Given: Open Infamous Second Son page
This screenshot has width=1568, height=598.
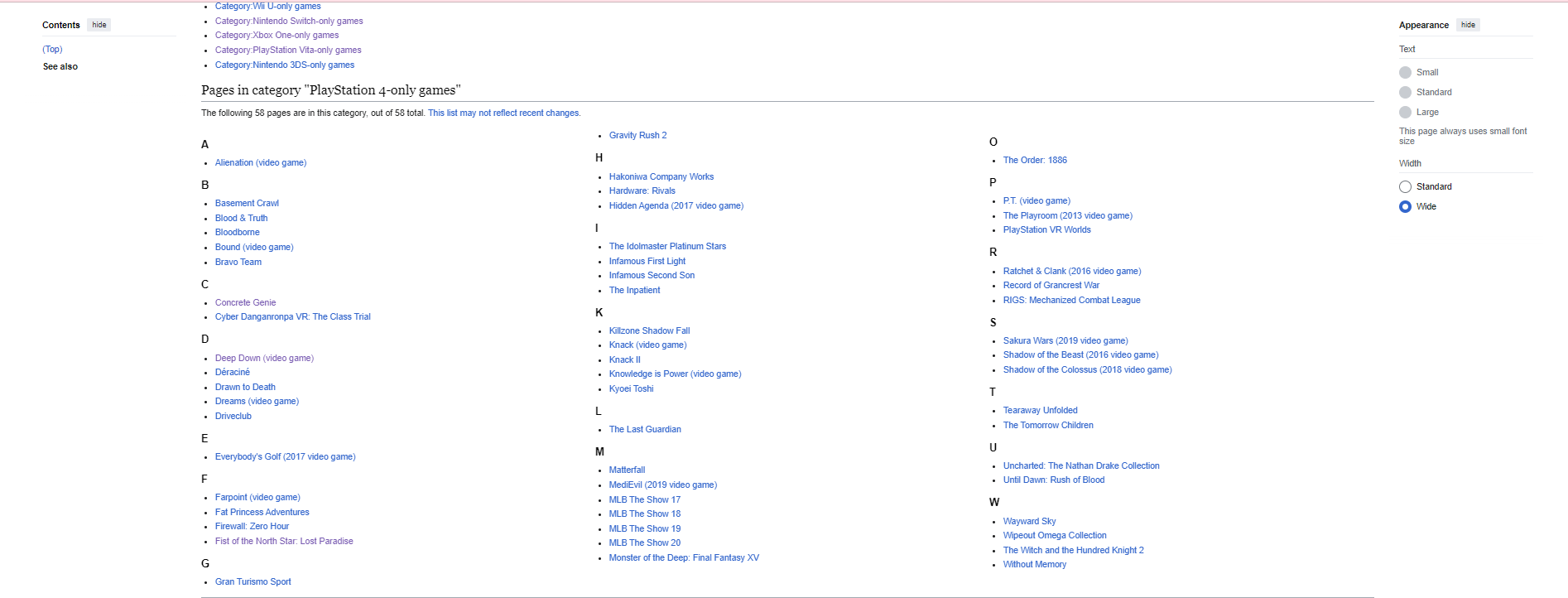Looking at the screenshot, I should 652,275.
